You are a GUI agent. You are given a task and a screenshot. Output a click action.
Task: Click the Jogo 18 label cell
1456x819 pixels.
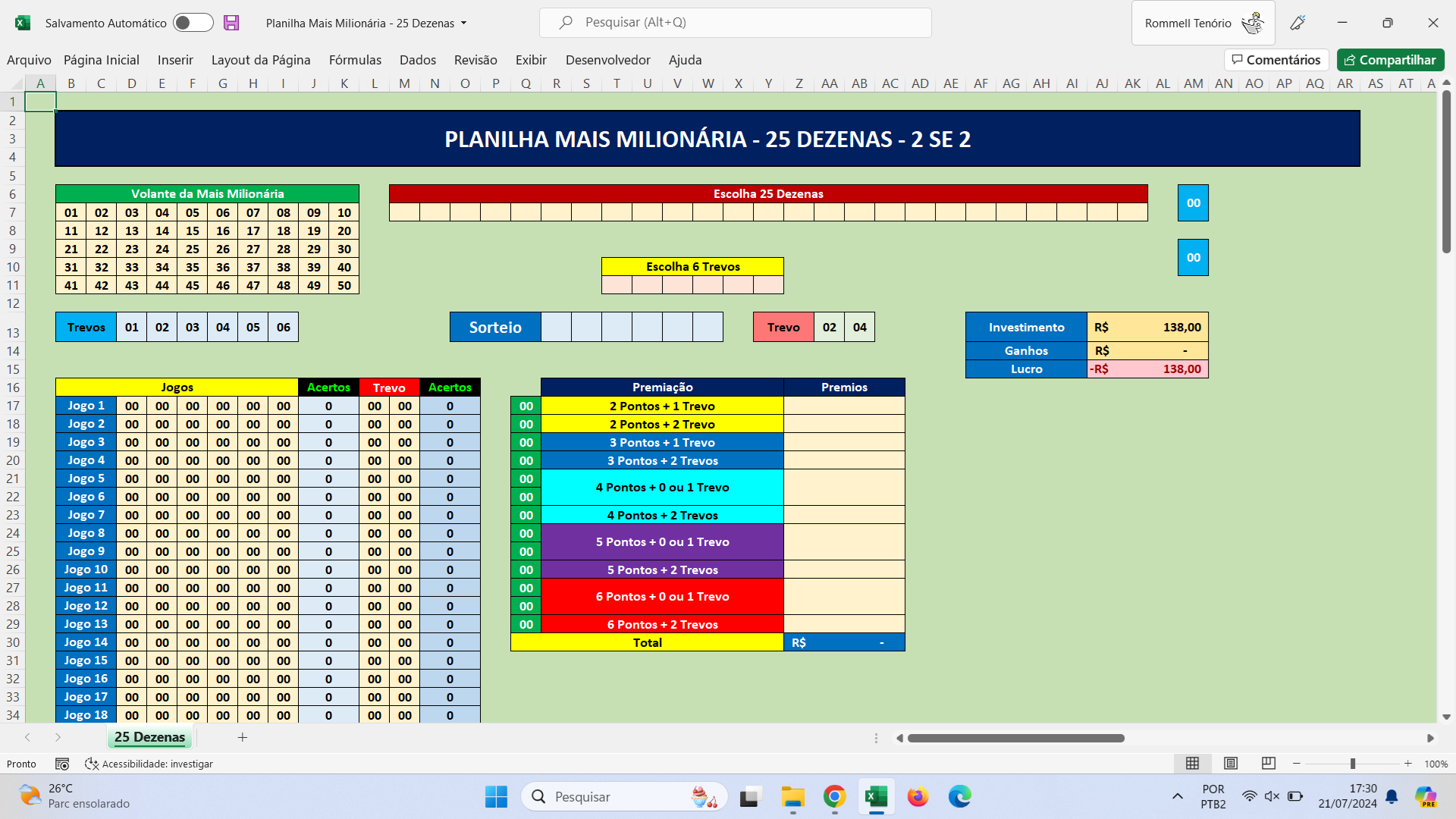(86, 715)
